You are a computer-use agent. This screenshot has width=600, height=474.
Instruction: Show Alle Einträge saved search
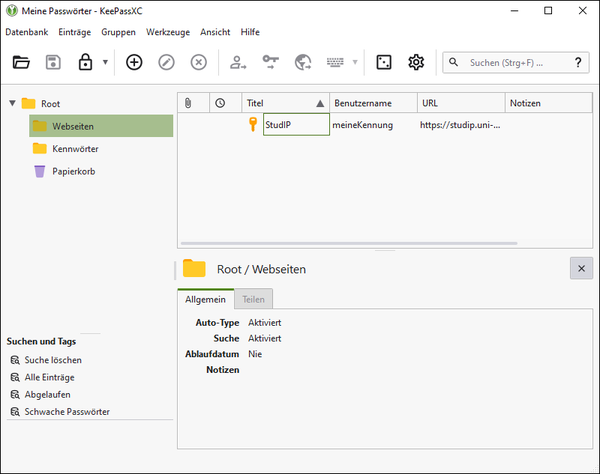click(x=42, y=377)
